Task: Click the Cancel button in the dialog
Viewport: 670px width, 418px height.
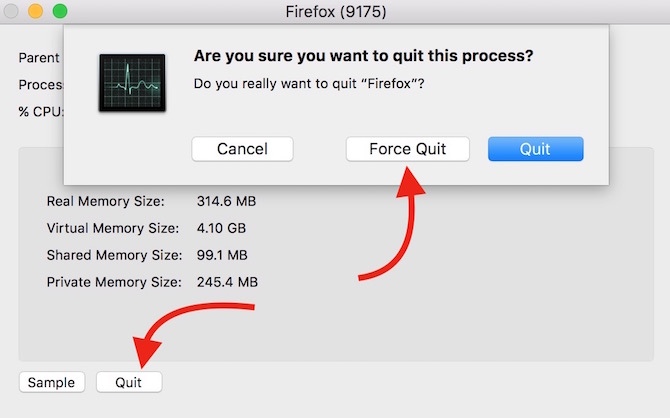Action: click(x=243, y=149)
